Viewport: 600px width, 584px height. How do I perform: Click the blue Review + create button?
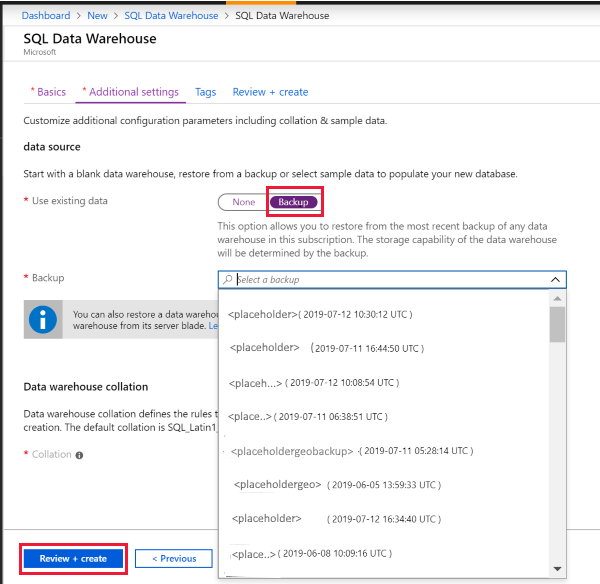coord(73,559)
